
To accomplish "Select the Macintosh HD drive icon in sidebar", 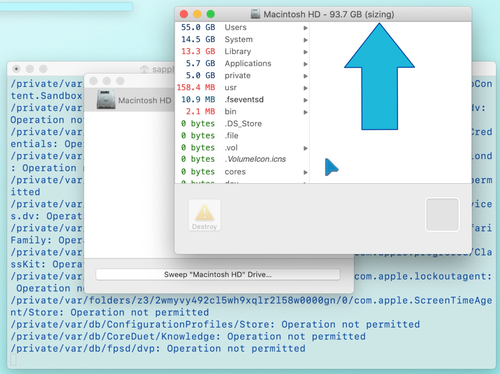I will pos(106,100).
